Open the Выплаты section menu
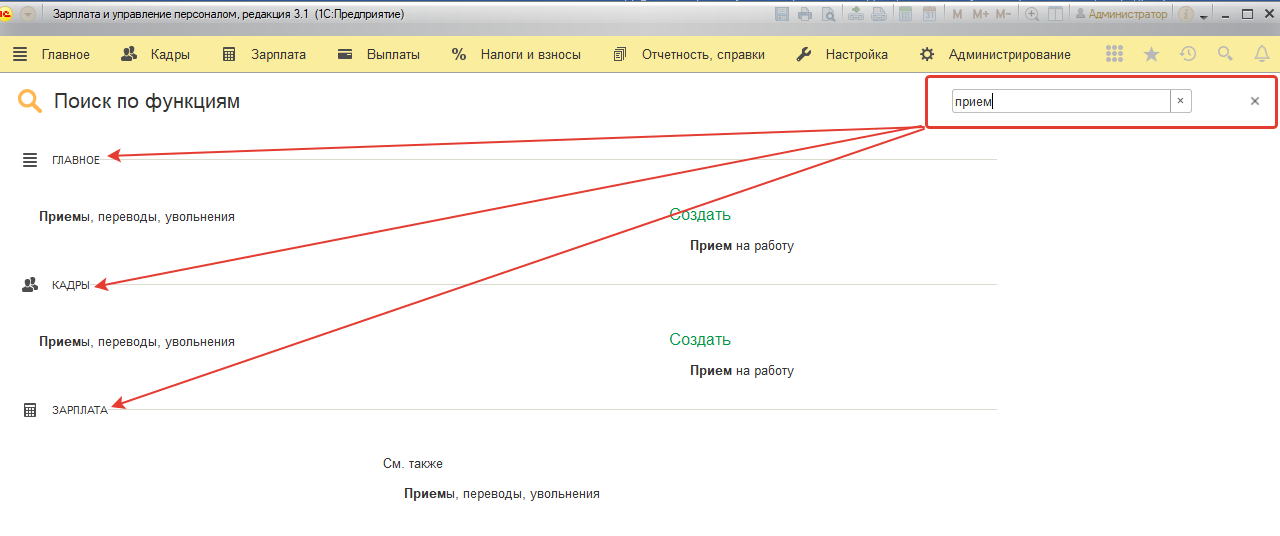The image size is (1280, 536). 379,55
